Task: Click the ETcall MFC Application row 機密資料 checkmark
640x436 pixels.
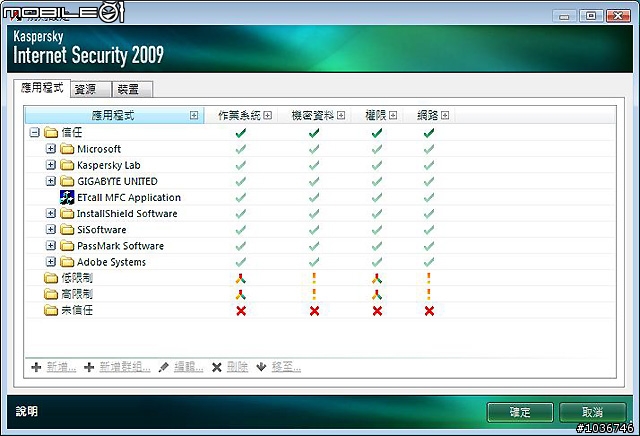Action: (314, 198)
